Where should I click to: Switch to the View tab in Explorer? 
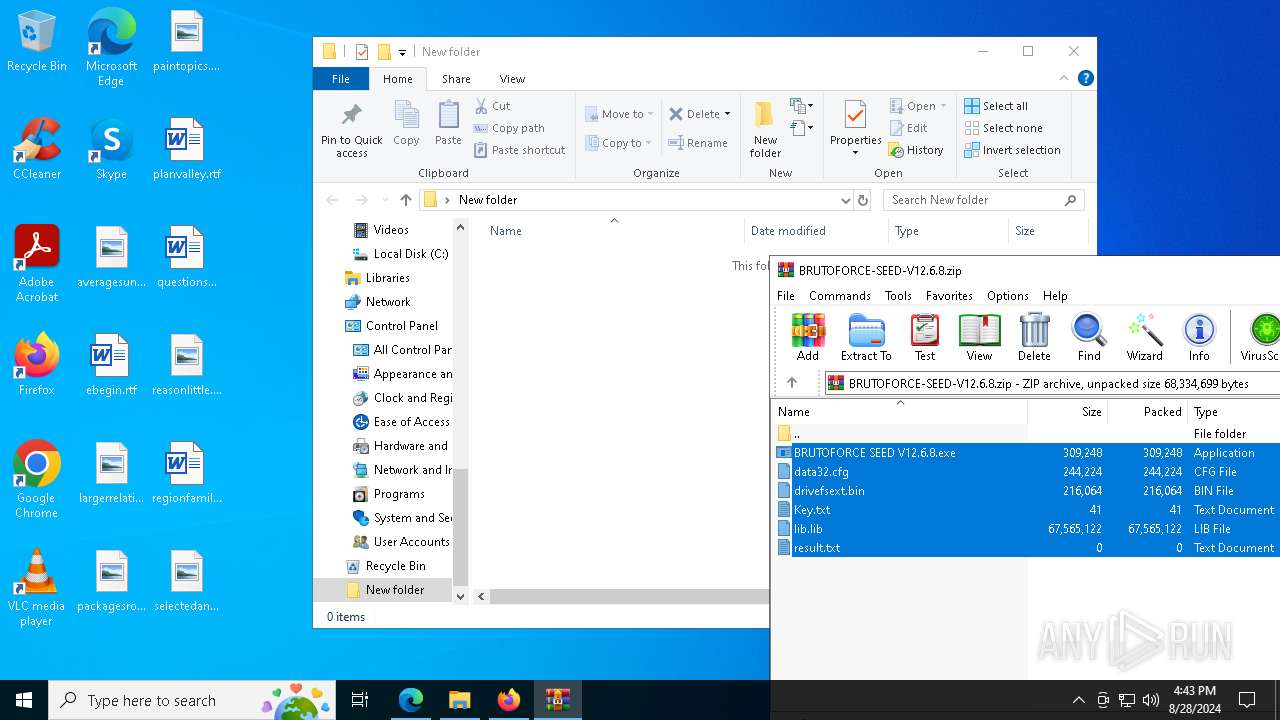tap(512, 79)
